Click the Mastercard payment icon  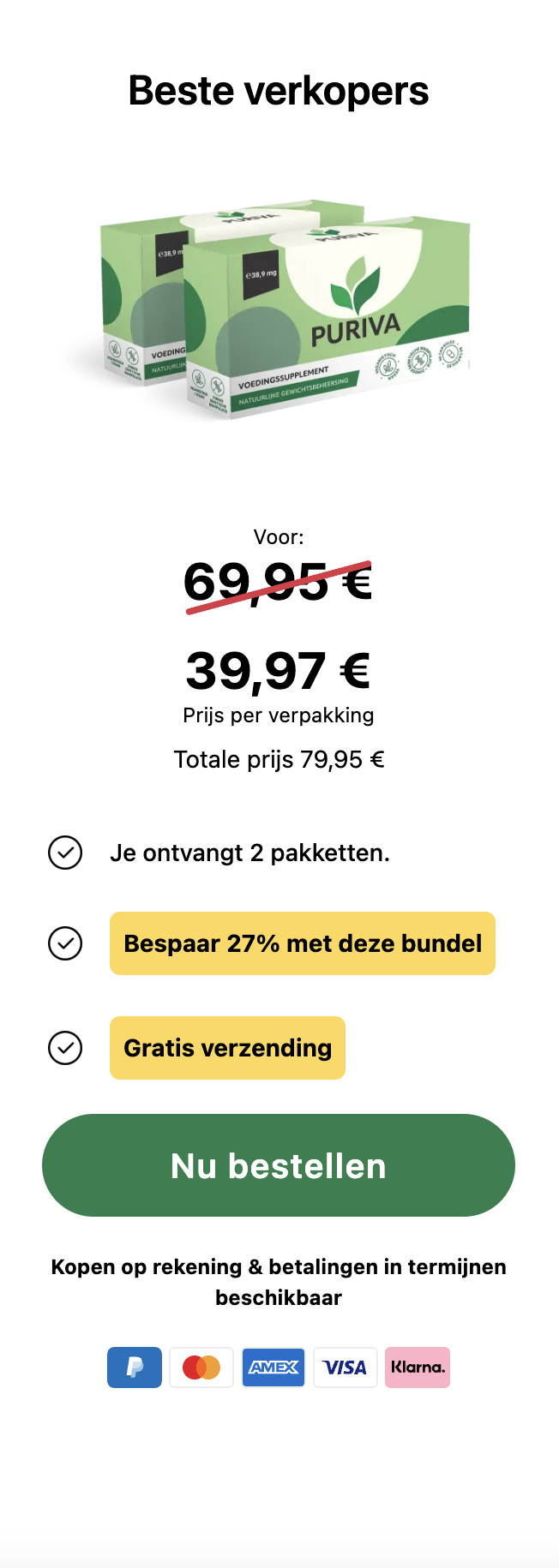(x=201, y=1367)
